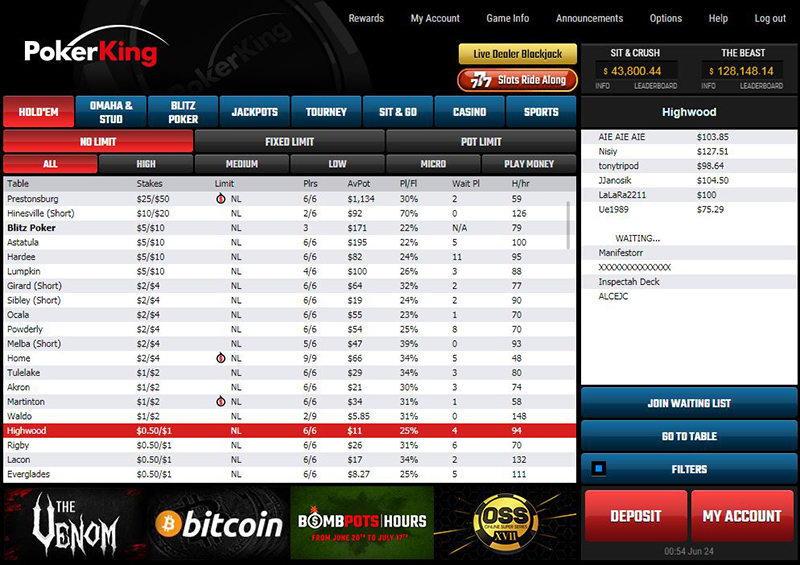This screenshot has height=565, width=800.
Task: Select the High stakes filter
Action: (x=146, y=164)
